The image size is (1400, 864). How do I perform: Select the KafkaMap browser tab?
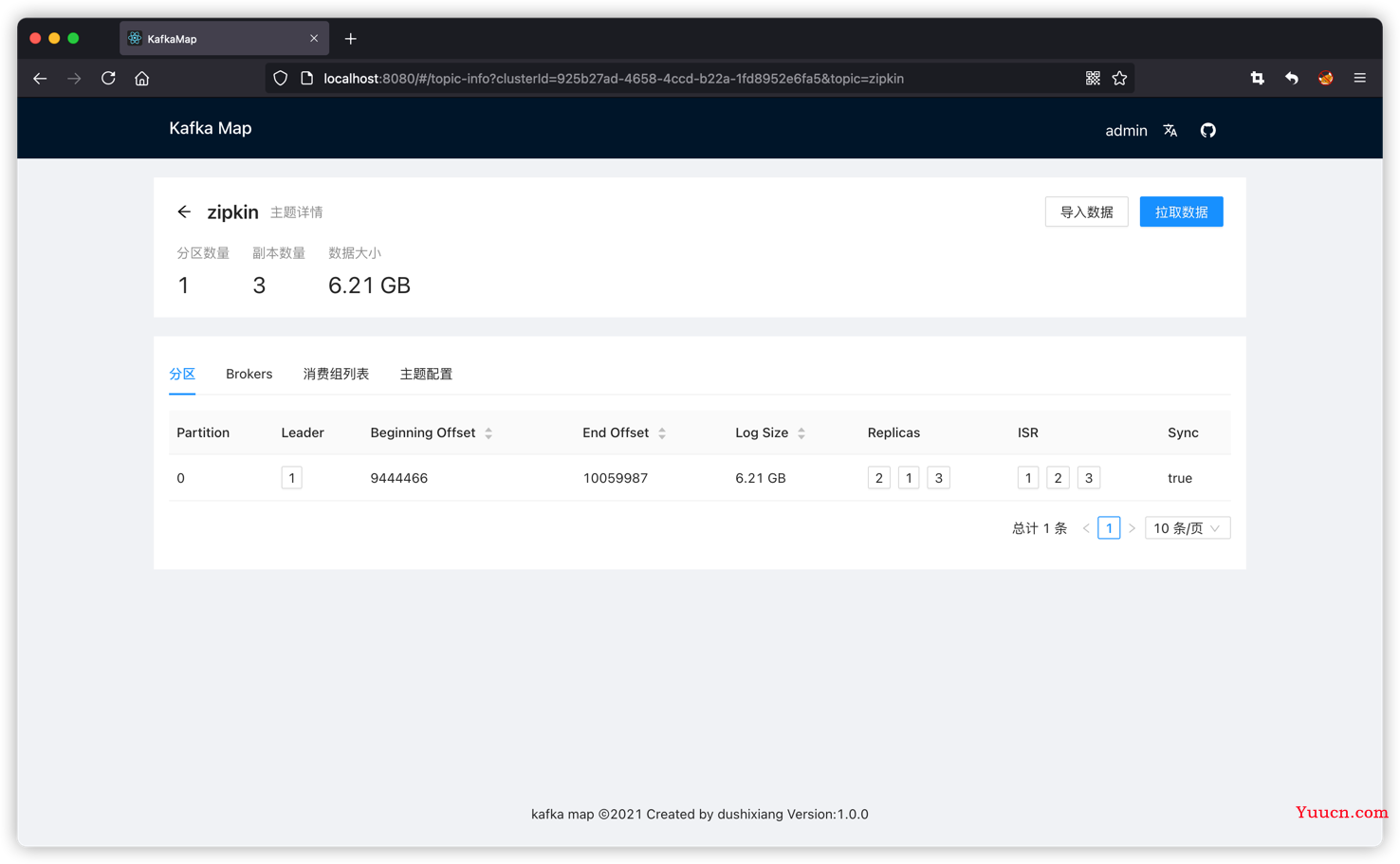[x=224, y=39]
